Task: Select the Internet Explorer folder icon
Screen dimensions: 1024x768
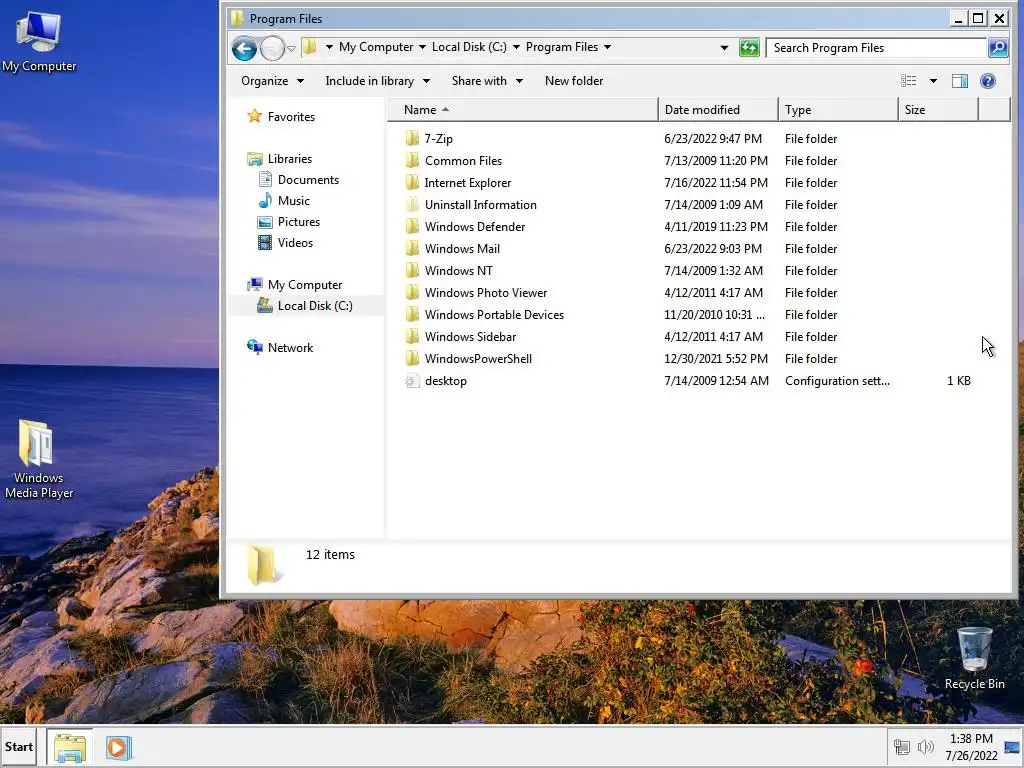Action: point(412,183)
